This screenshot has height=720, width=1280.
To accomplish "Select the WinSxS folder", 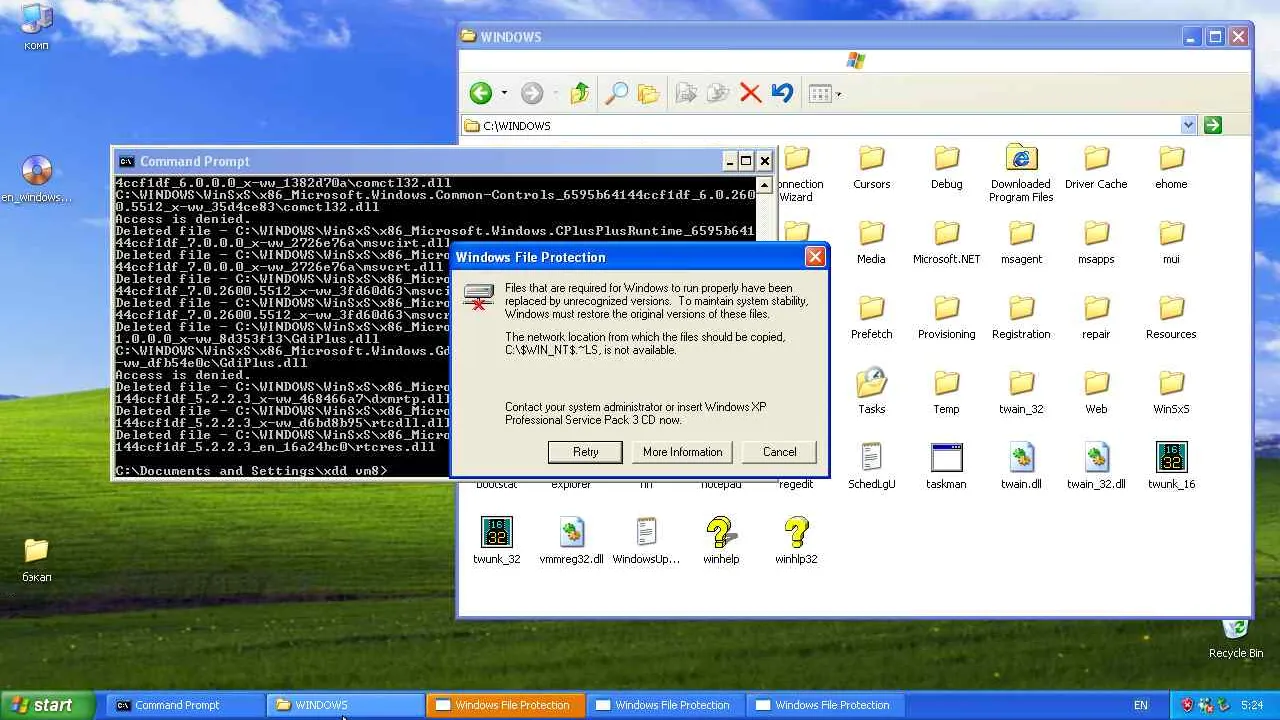I will pos(1171,392).
